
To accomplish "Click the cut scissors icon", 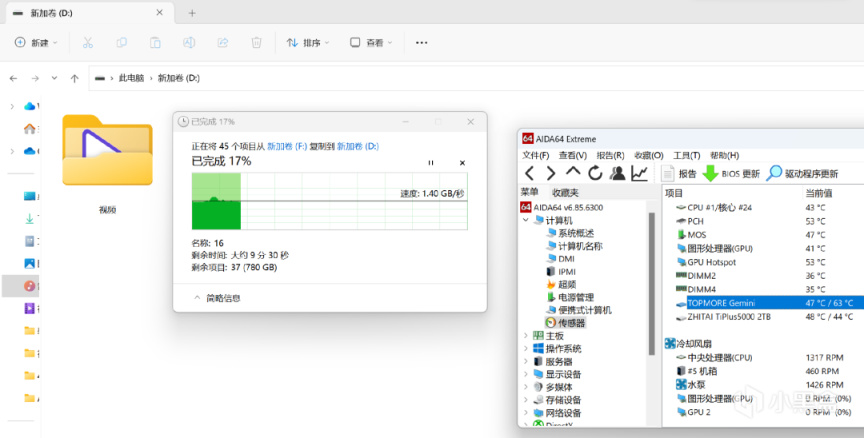I will pos(88,42).
